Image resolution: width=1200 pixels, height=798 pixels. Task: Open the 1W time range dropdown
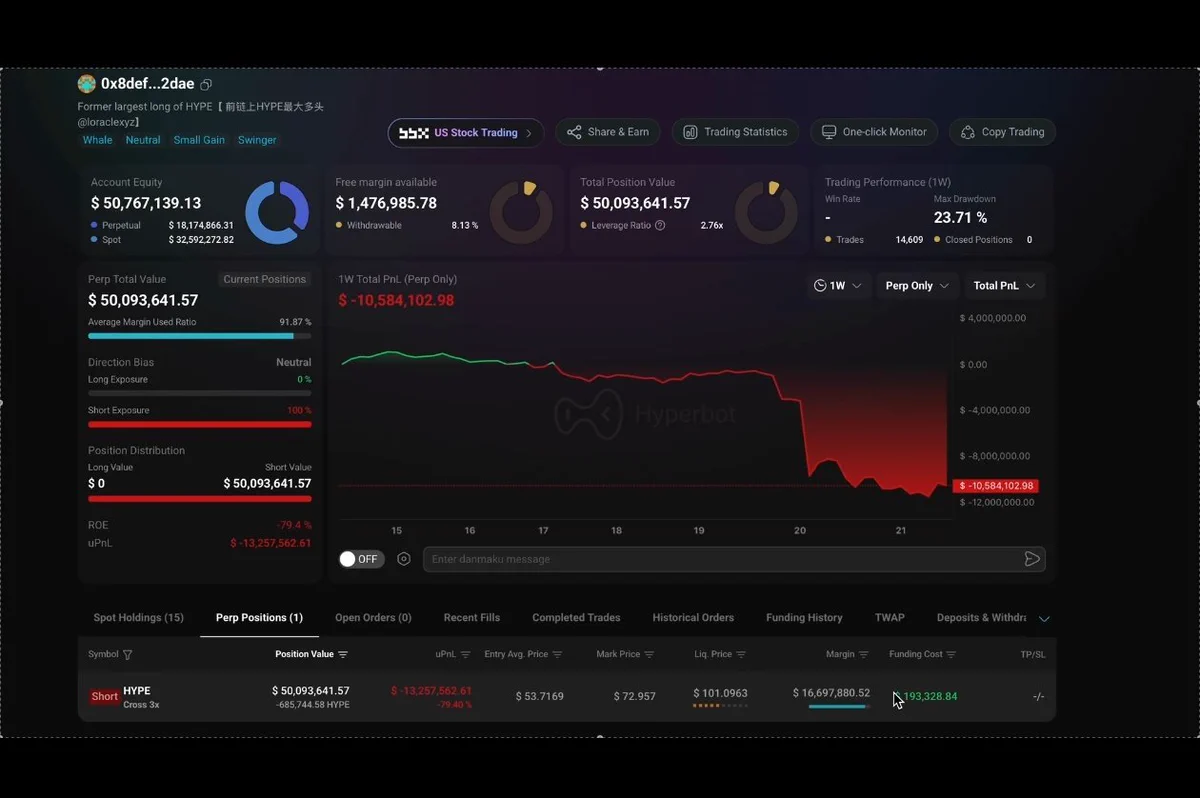click(x=838, y=286)
